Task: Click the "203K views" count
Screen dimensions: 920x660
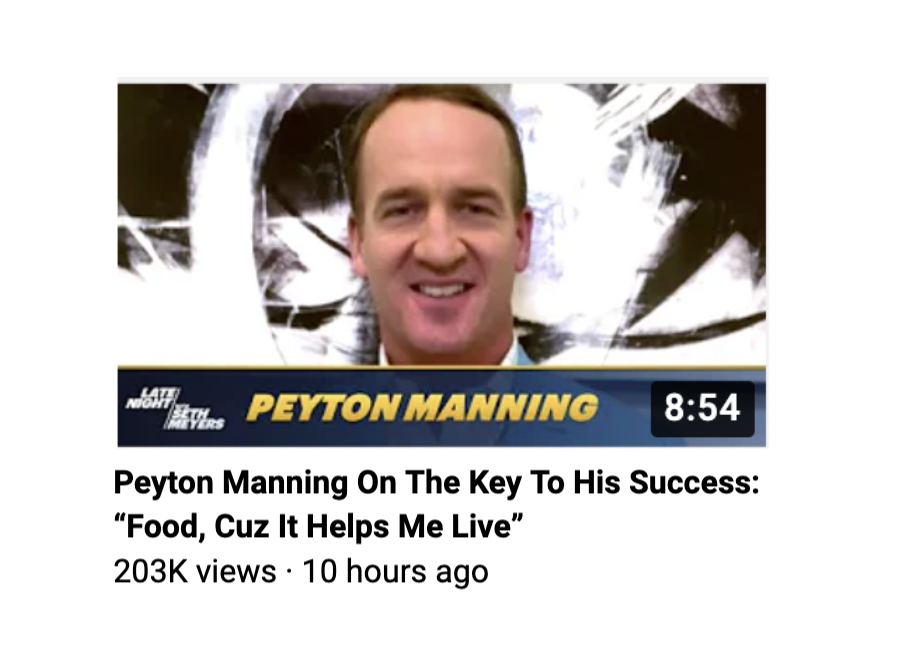Action: [195, 571]
